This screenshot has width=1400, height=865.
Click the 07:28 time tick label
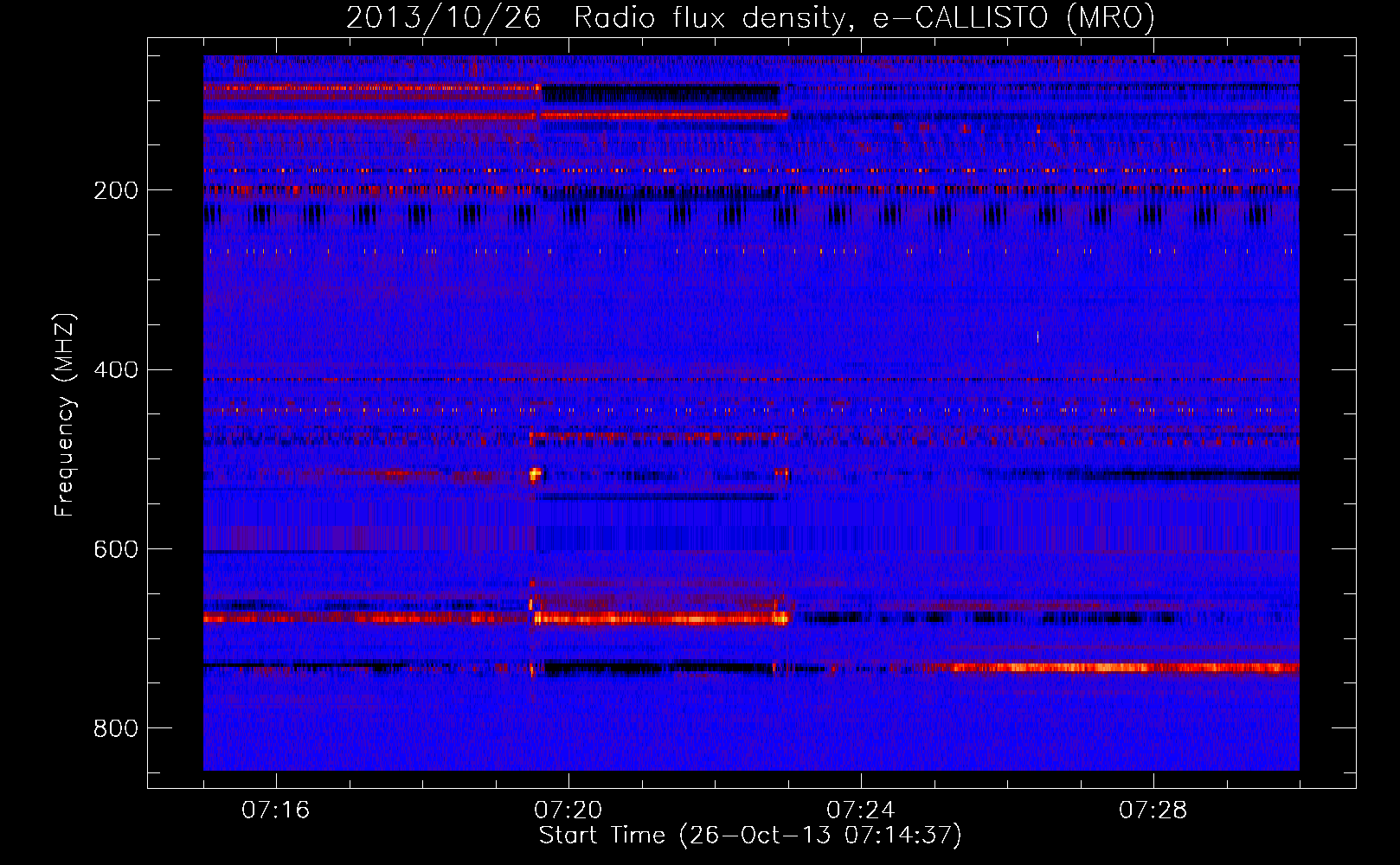click(x=1153, y=811)
